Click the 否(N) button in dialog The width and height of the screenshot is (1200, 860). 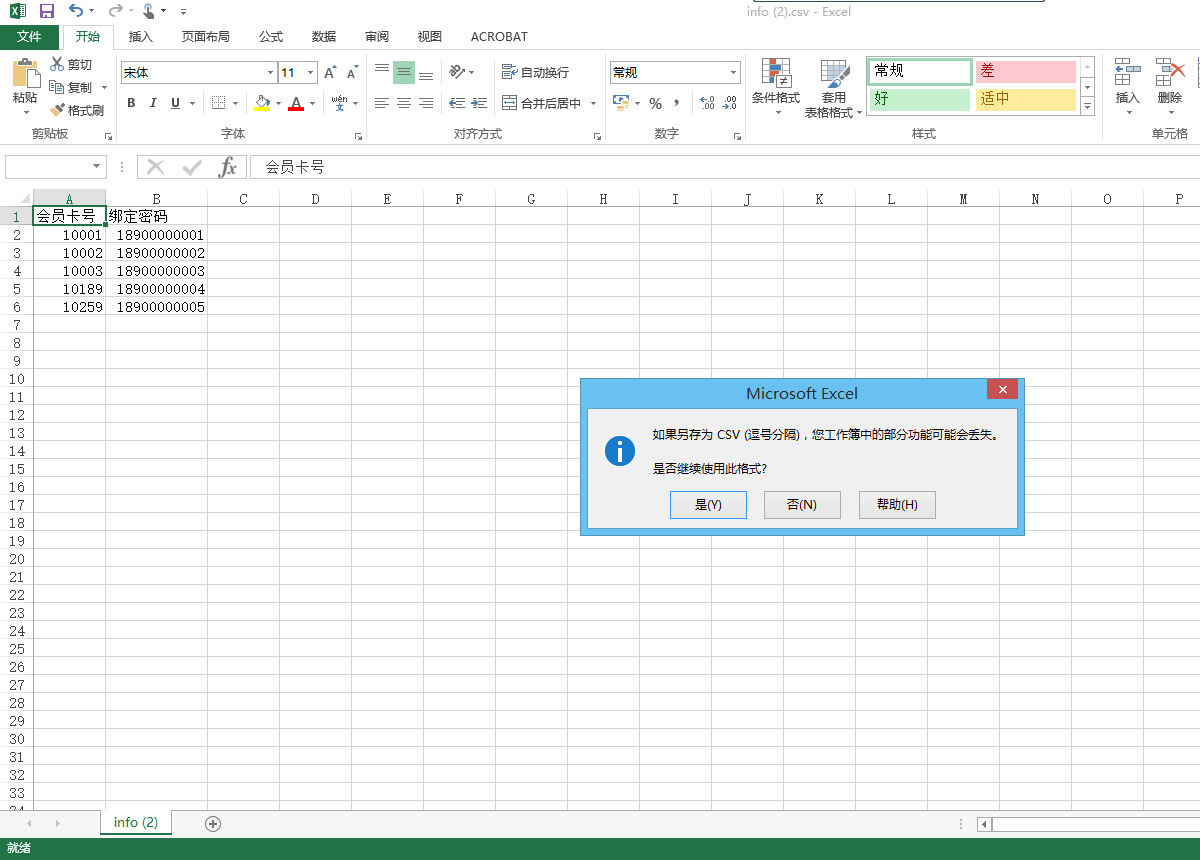click(801, 505)
